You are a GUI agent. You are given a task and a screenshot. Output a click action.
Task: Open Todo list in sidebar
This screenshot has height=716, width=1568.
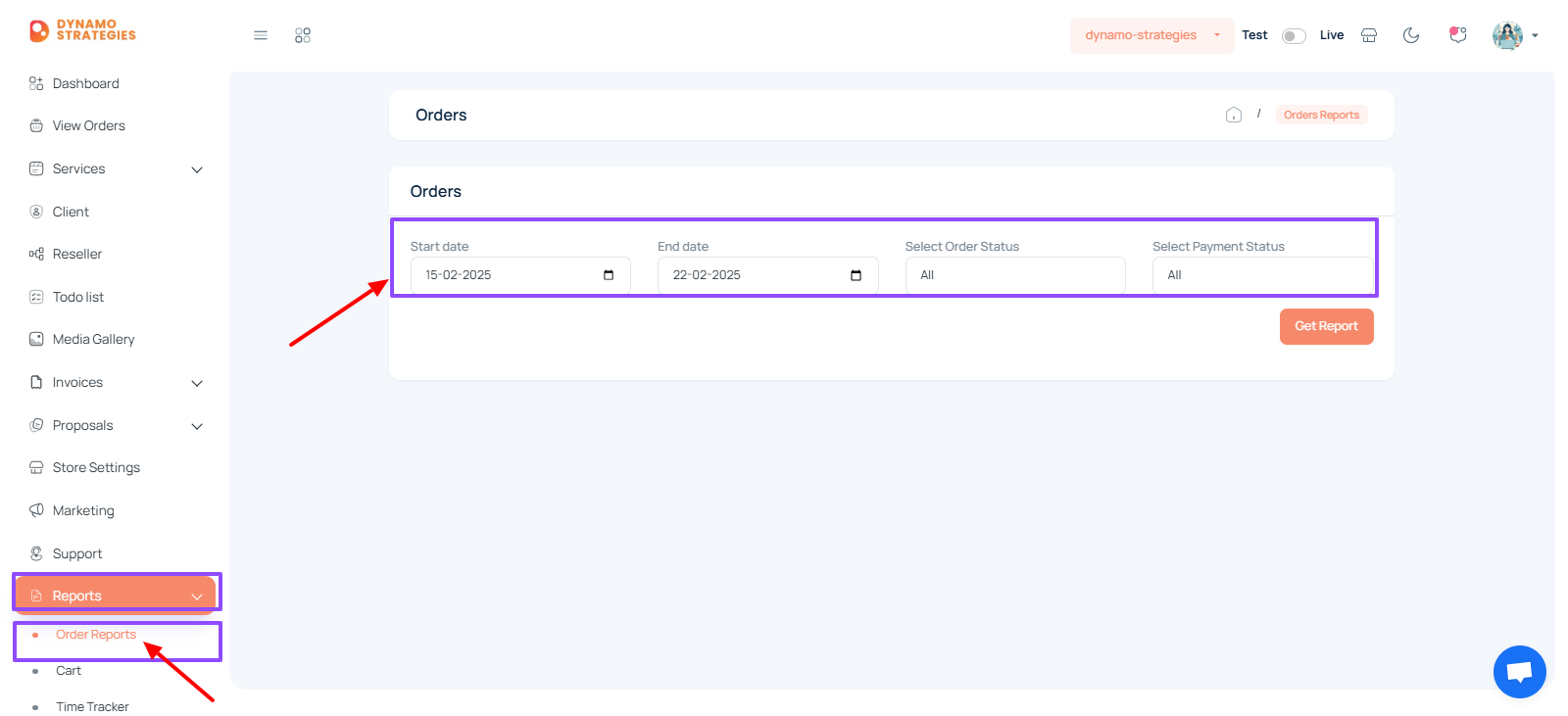pos(78,297)
